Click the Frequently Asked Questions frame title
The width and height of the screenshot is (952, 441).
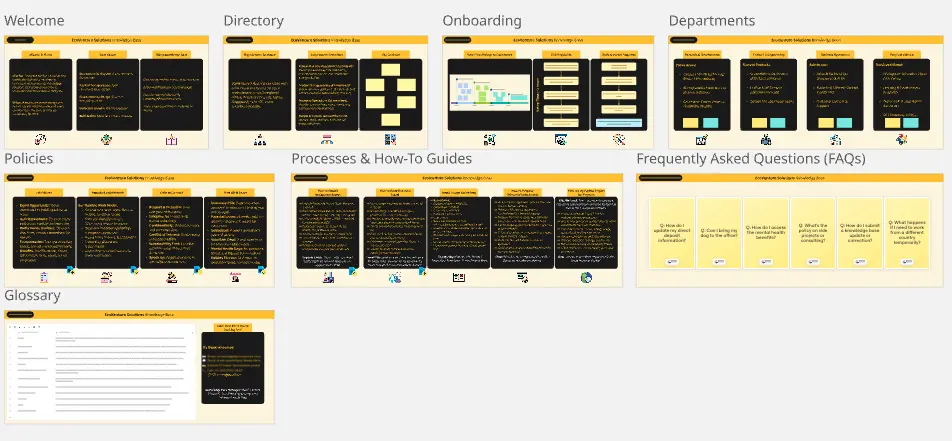750,159
